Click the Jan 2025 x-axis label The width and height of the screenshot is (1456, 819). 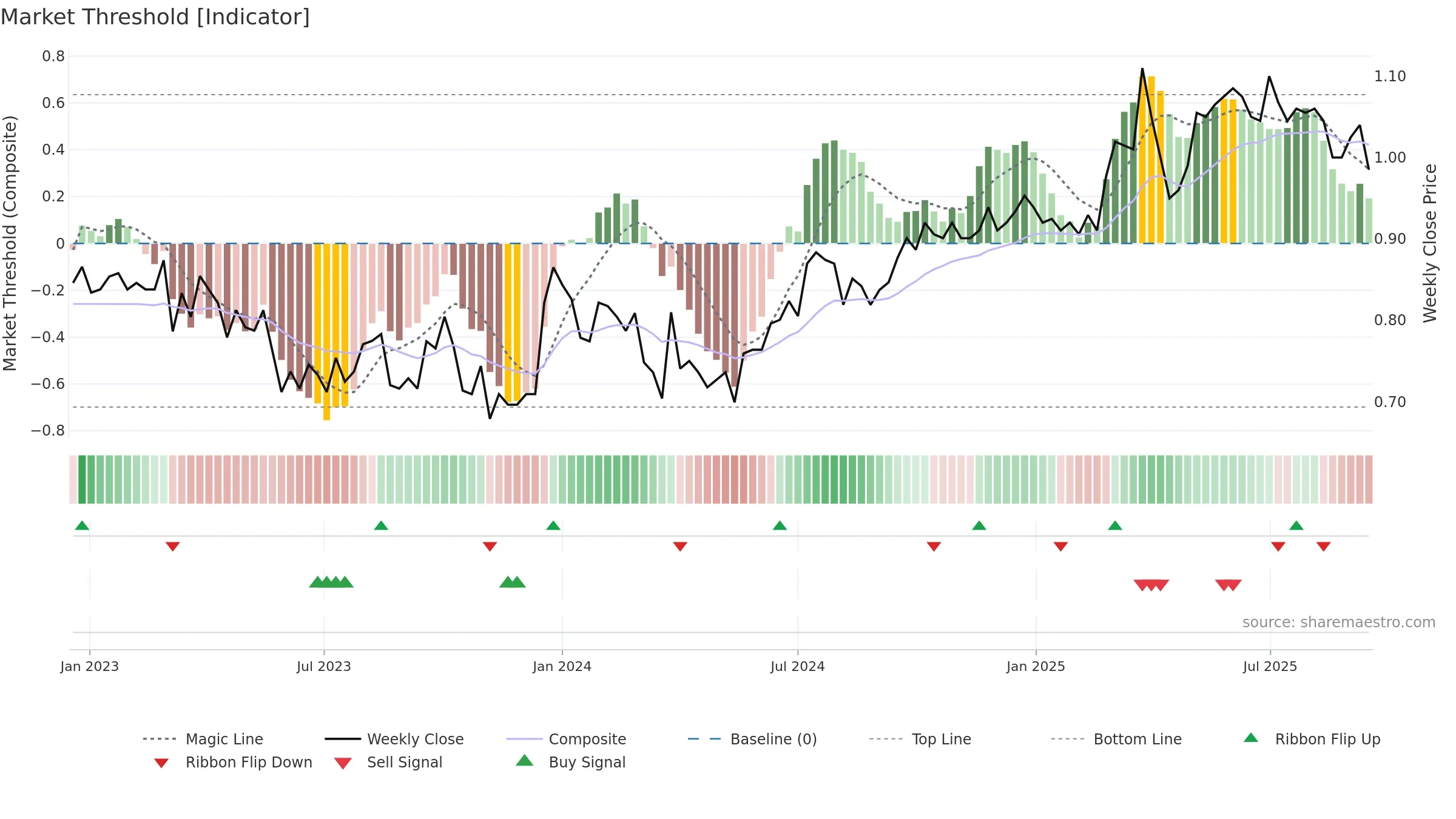pos(1036,666)
